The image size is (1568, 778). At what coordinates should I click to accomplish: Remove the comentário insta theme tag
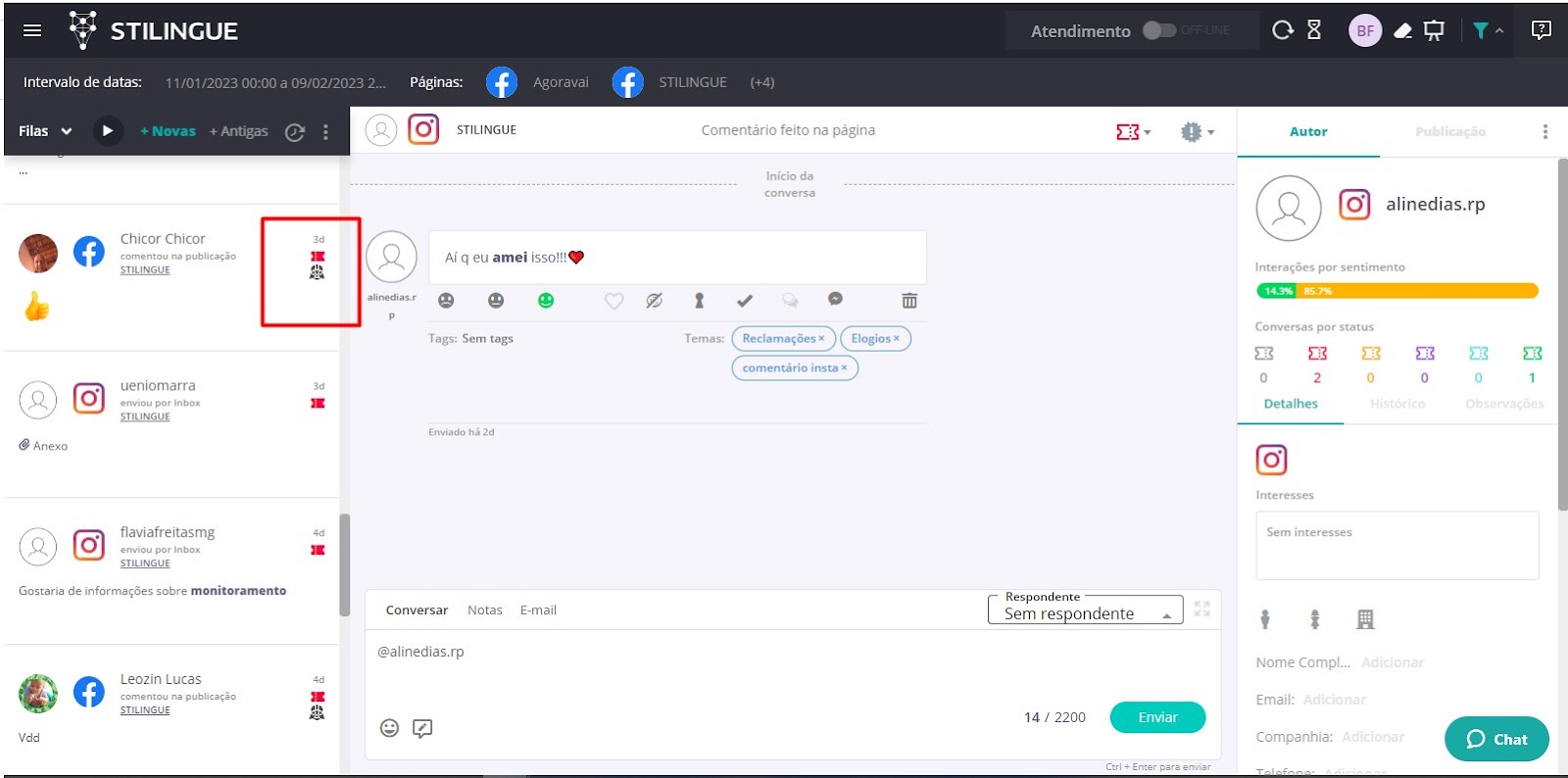pyautogui.click(x=844, y=368)
